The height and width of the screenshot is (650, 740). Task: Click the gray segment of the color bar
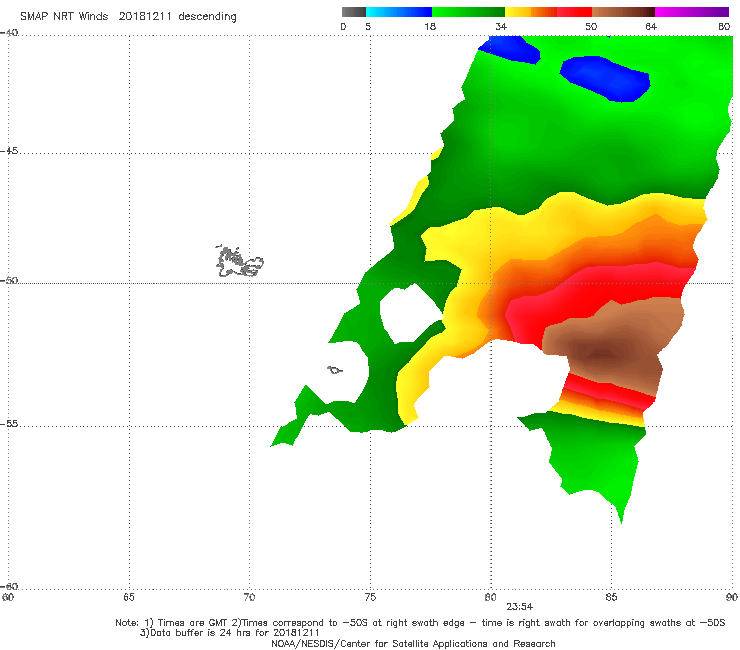(353, 12)
